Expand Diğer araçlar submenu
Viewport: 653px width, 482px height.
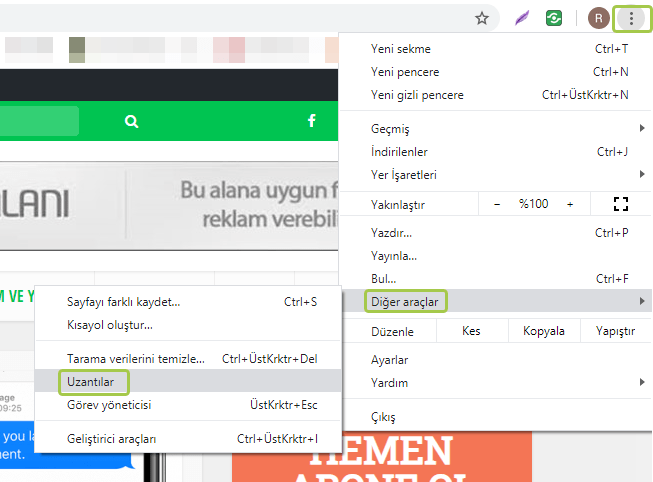click(496, 301)
